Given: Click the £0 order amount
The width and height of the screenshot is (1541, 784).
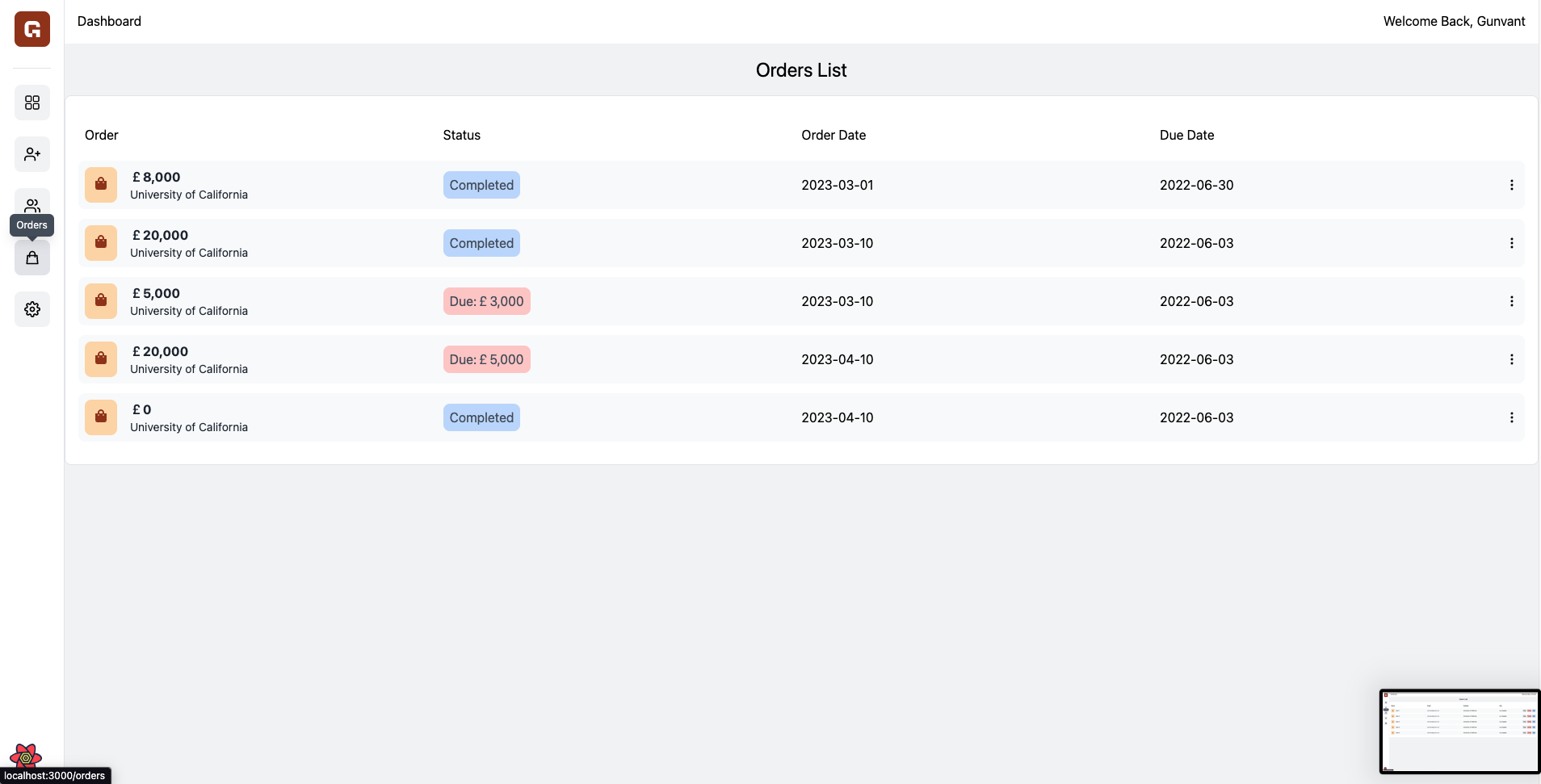Looking at the screenshot, I should pyautogui.click(x=141, y=409).
